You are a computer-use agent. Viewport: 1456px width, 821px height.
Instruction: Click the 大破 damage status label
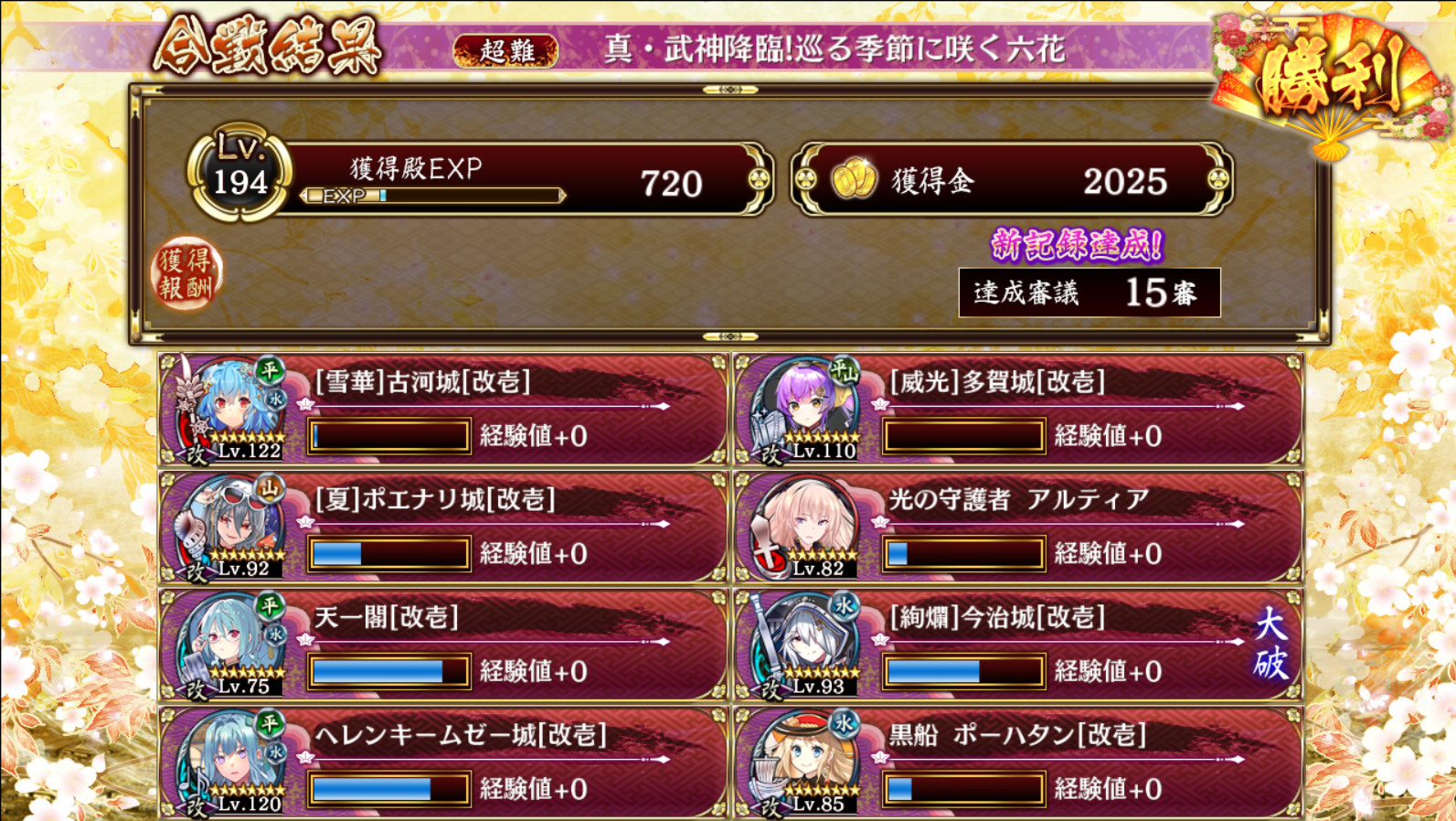1270,645
